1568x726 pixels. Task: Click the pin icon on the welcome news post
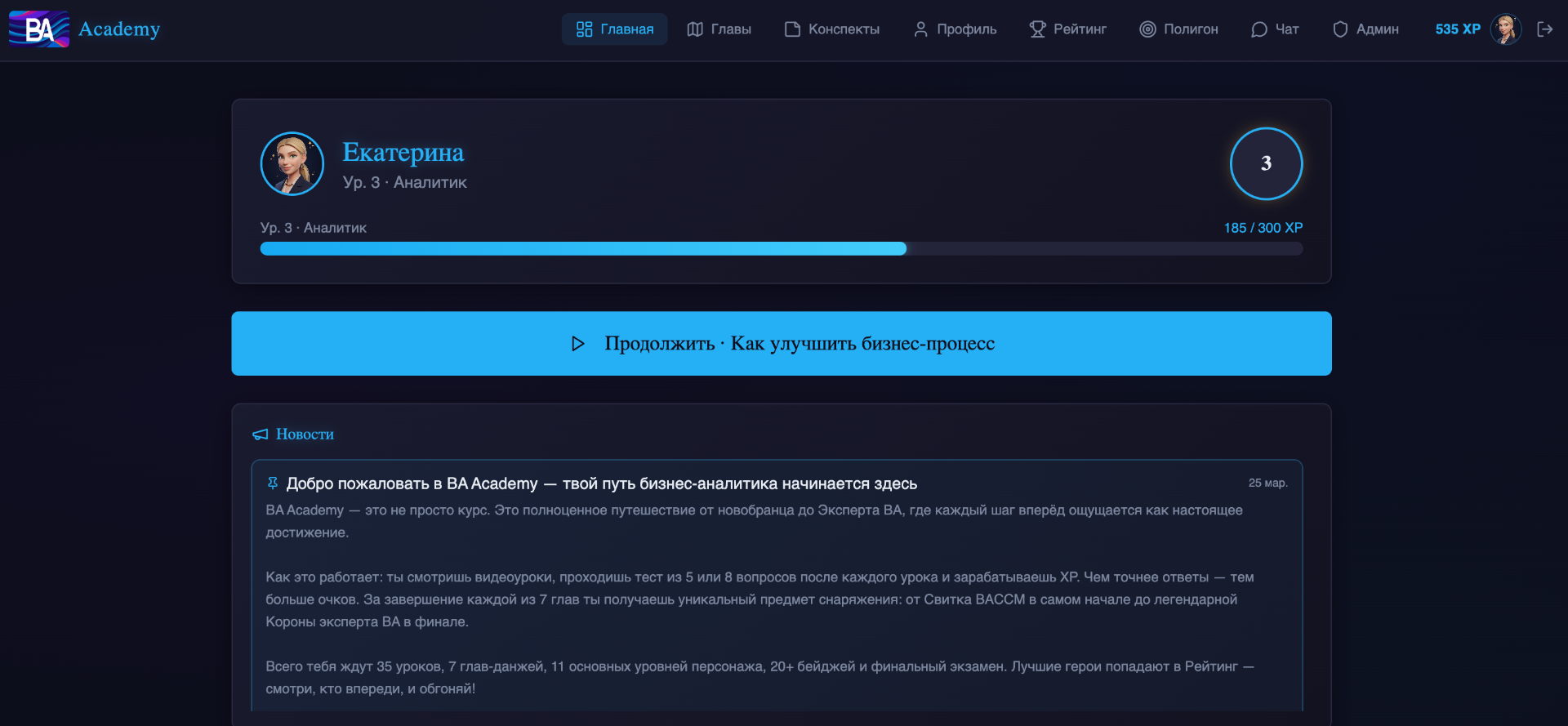(273, 483)
